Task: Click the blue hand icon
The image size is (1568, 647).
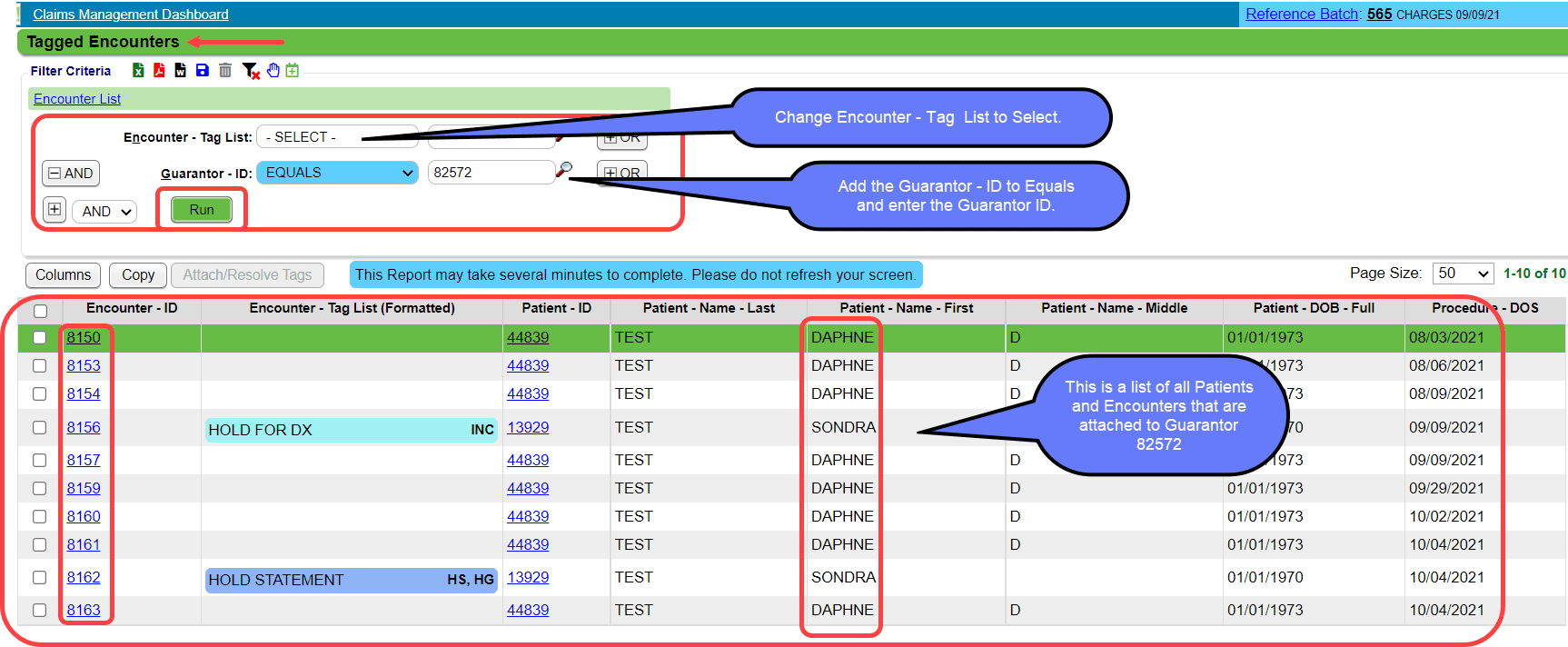Action: (273, 70)
